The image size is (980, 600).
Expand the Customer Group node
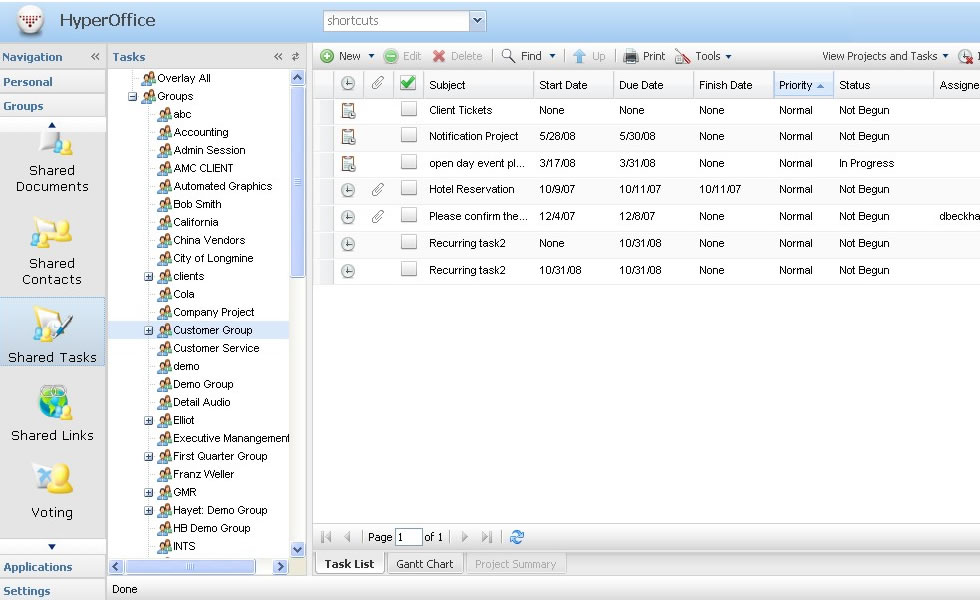click(x=149, y=331)
